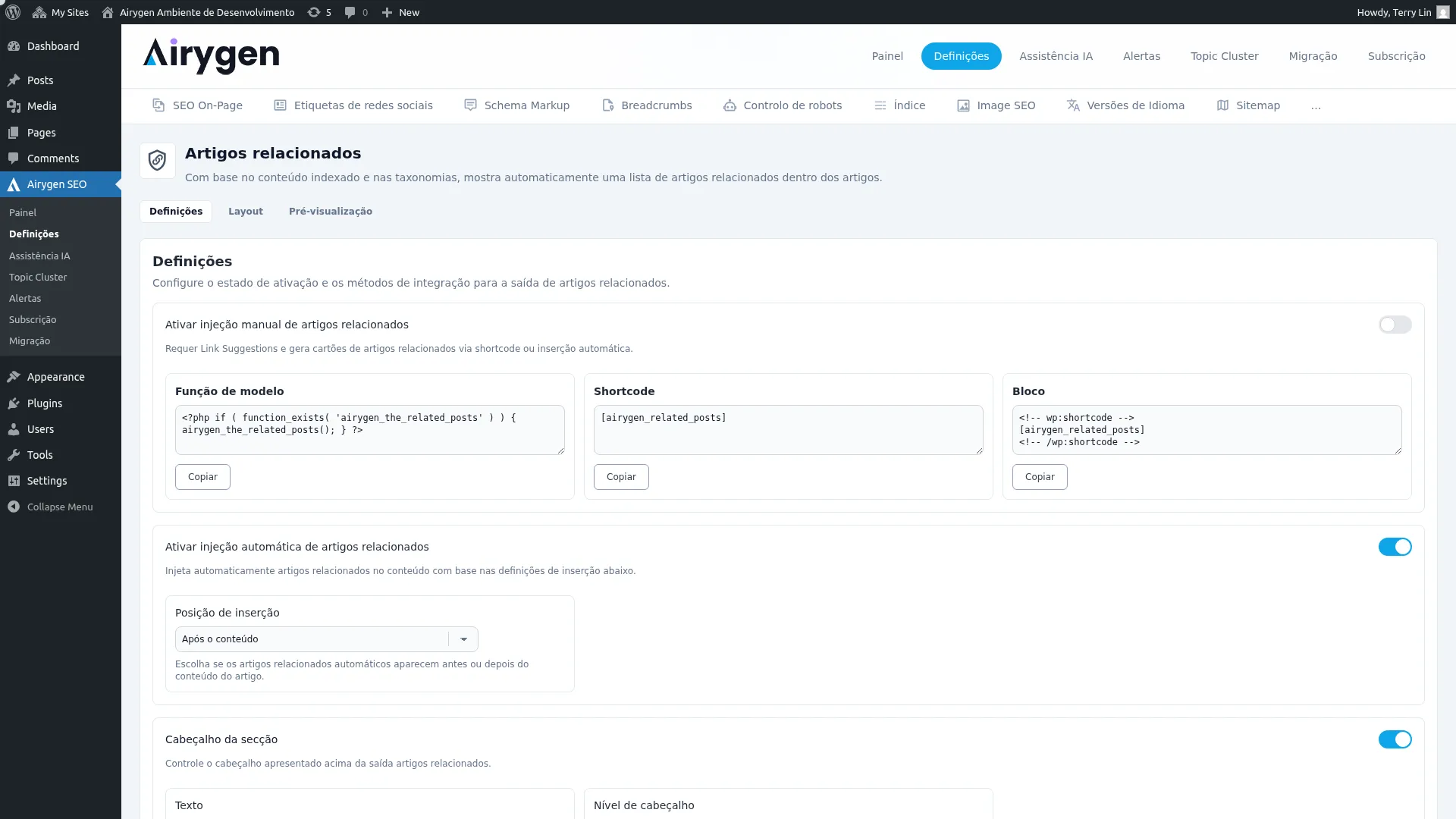
Task: Click the Artigos relacionados shield icon
Action: pos(158,161)
